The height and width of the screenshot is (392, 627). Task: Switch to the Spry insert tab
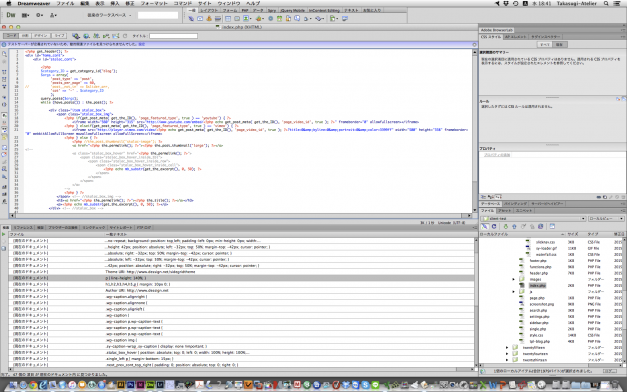point(272,10)
